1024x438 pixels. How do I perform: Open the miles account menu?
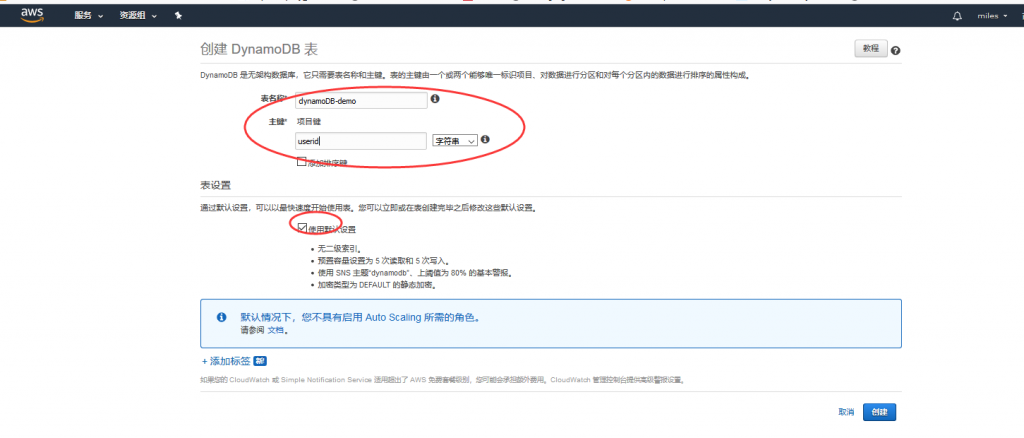992,16
